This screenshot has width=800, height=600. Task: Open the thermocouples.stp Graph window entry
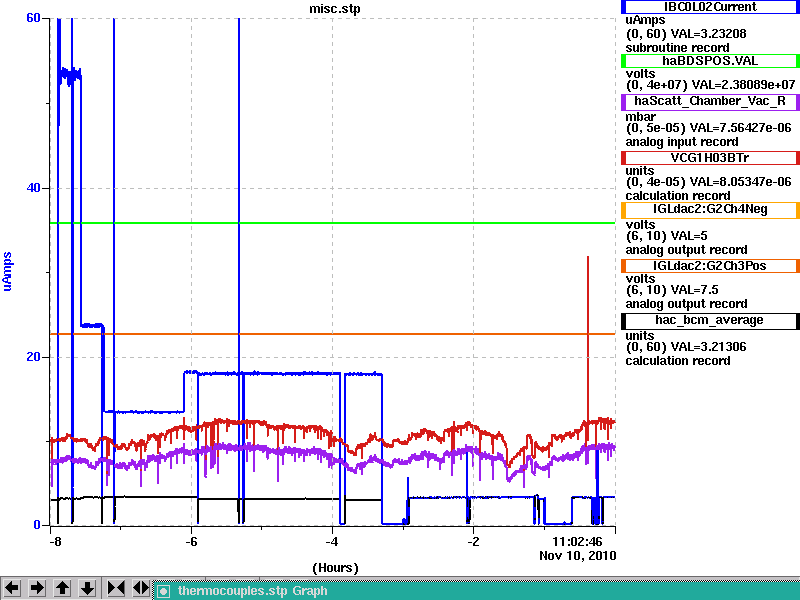[x=477, y=591]
